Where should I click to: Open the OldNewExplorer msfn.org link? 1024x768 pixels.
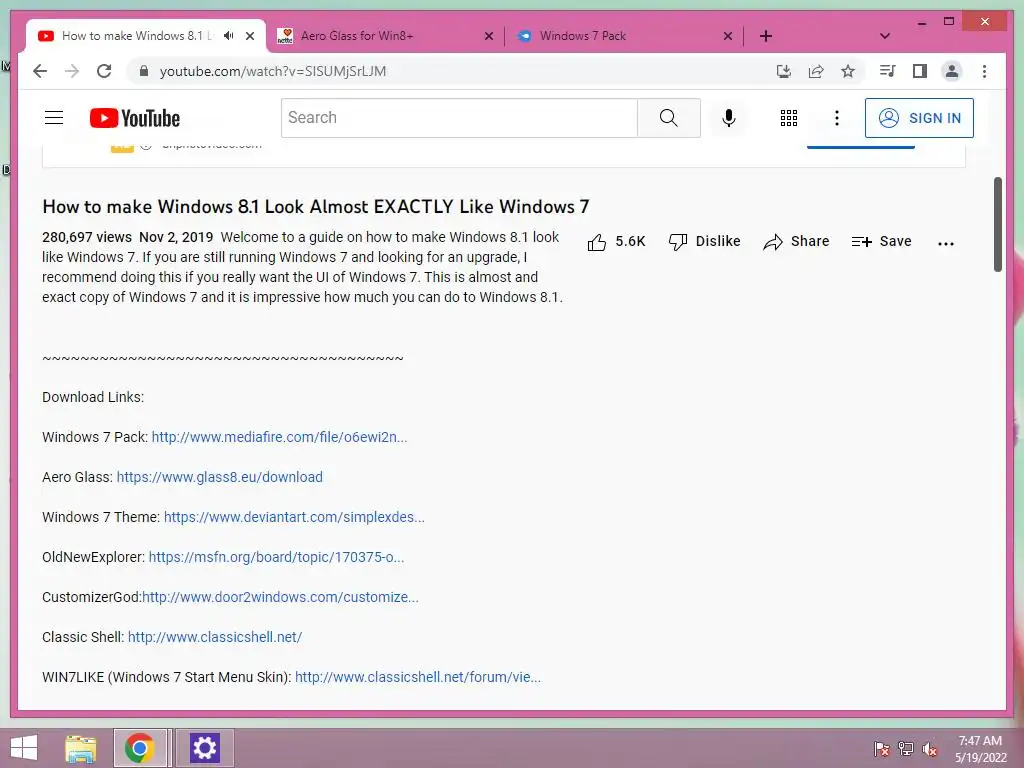pos(276,558)
